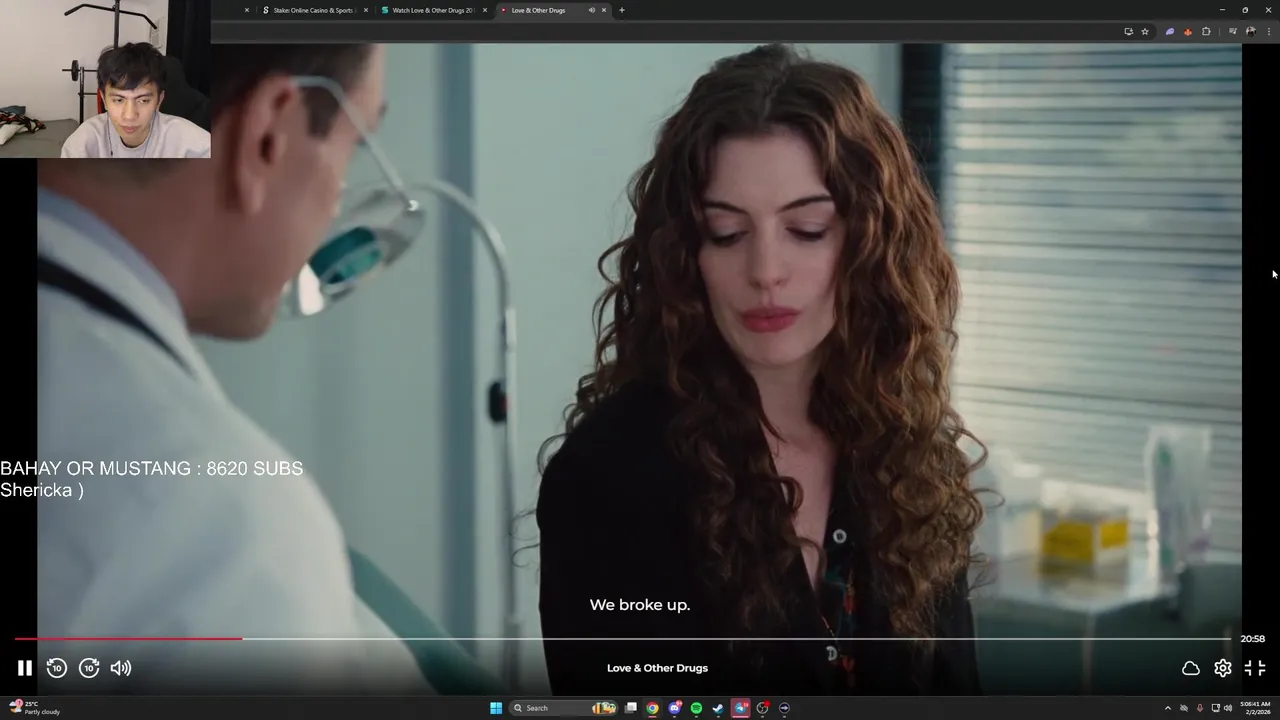Open Google Chrome from the taskbar

pyautogui.click(x=652, y=708)
